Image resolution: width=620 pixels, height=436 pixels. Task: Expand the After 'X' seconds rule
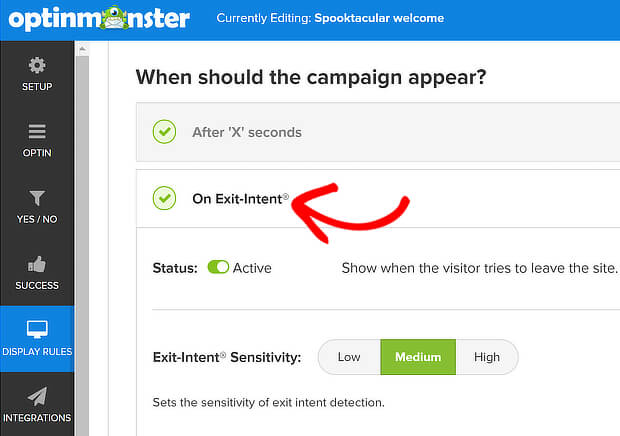click(378, 132)
